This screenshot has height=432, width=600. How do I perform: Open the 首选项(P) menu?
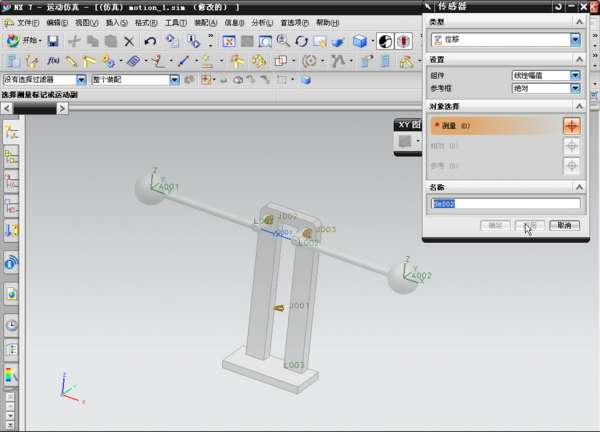(x=295, y=23)
